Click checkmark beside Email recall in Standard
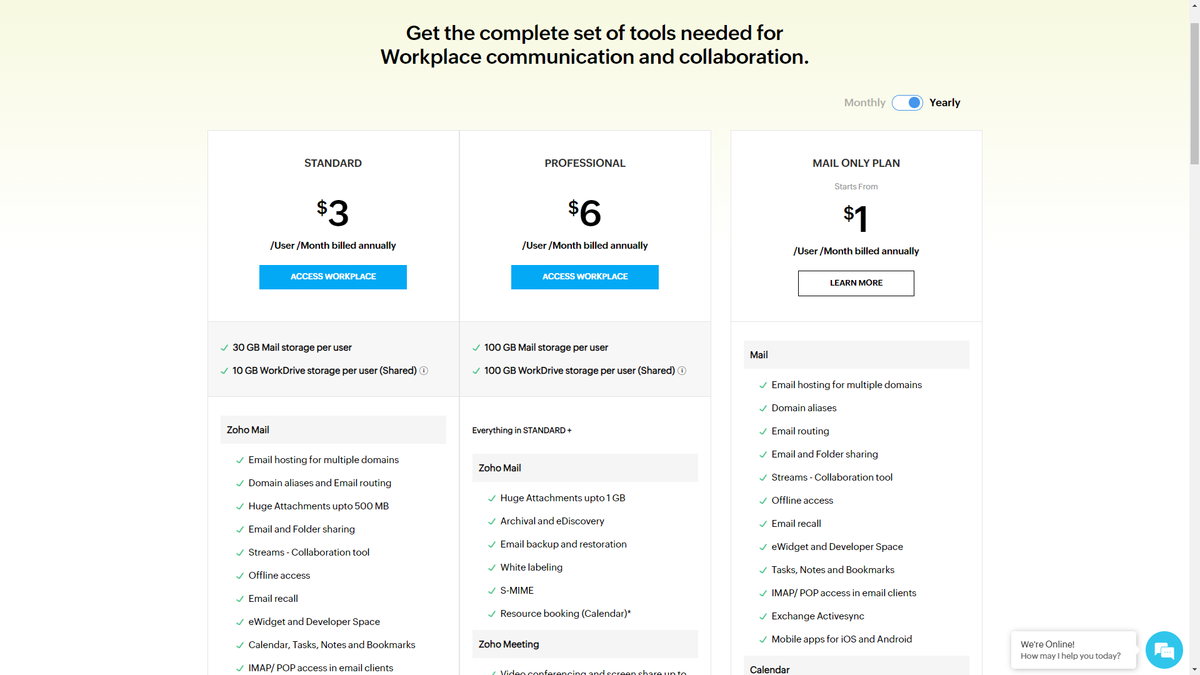Image resolution: width=1200 pixels, height=675 pixels. coord(239,598)
